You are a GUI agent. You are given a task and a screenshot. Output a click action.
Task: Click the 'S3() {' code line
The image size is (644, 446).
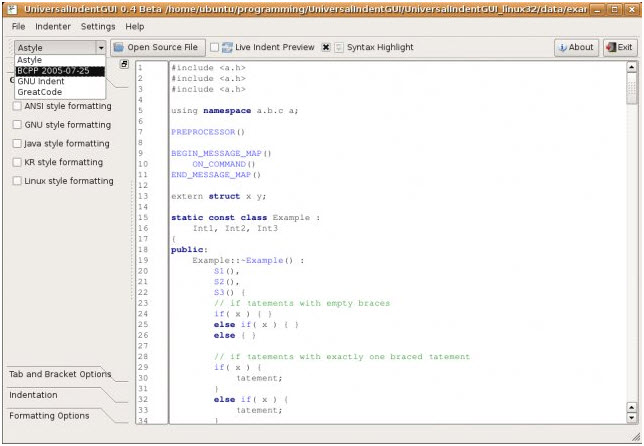[x=229, y=292]
